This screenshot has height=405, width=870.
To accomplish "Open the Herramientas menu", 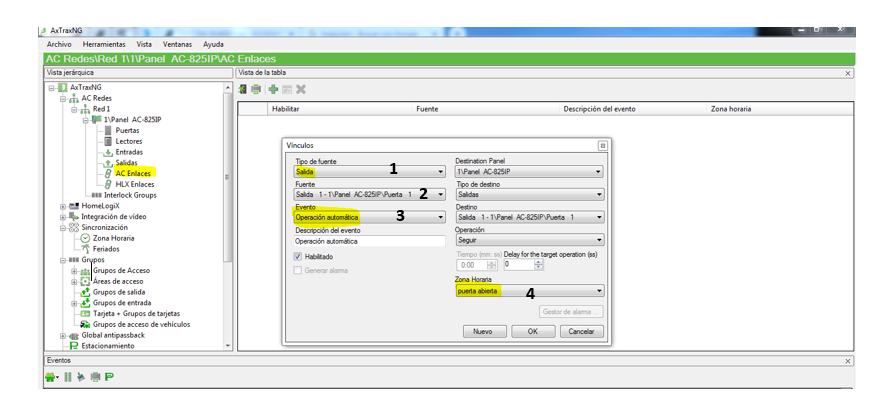I will click(x=104, y=44).
